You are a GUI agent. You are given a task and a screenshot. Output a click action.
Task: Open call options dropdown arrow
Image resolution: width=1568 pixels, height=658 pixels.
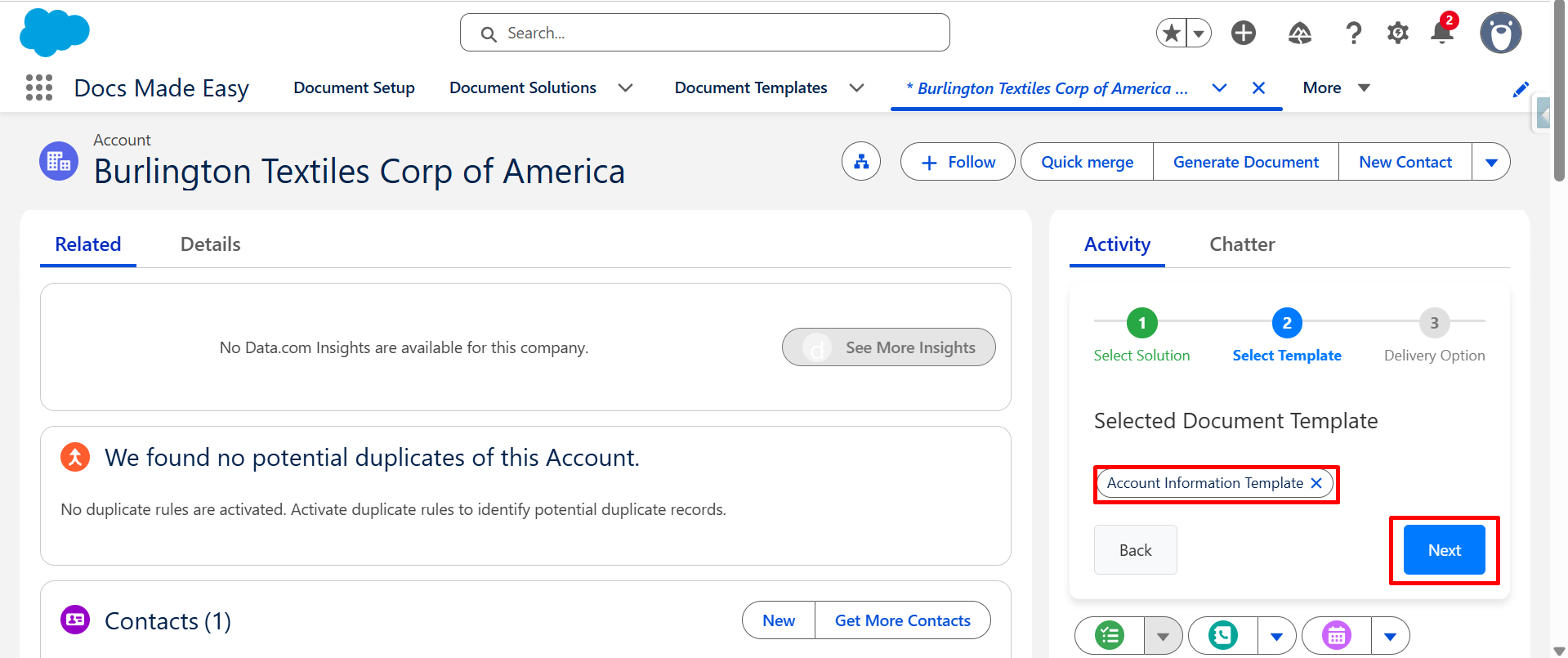click(1277, 635)
